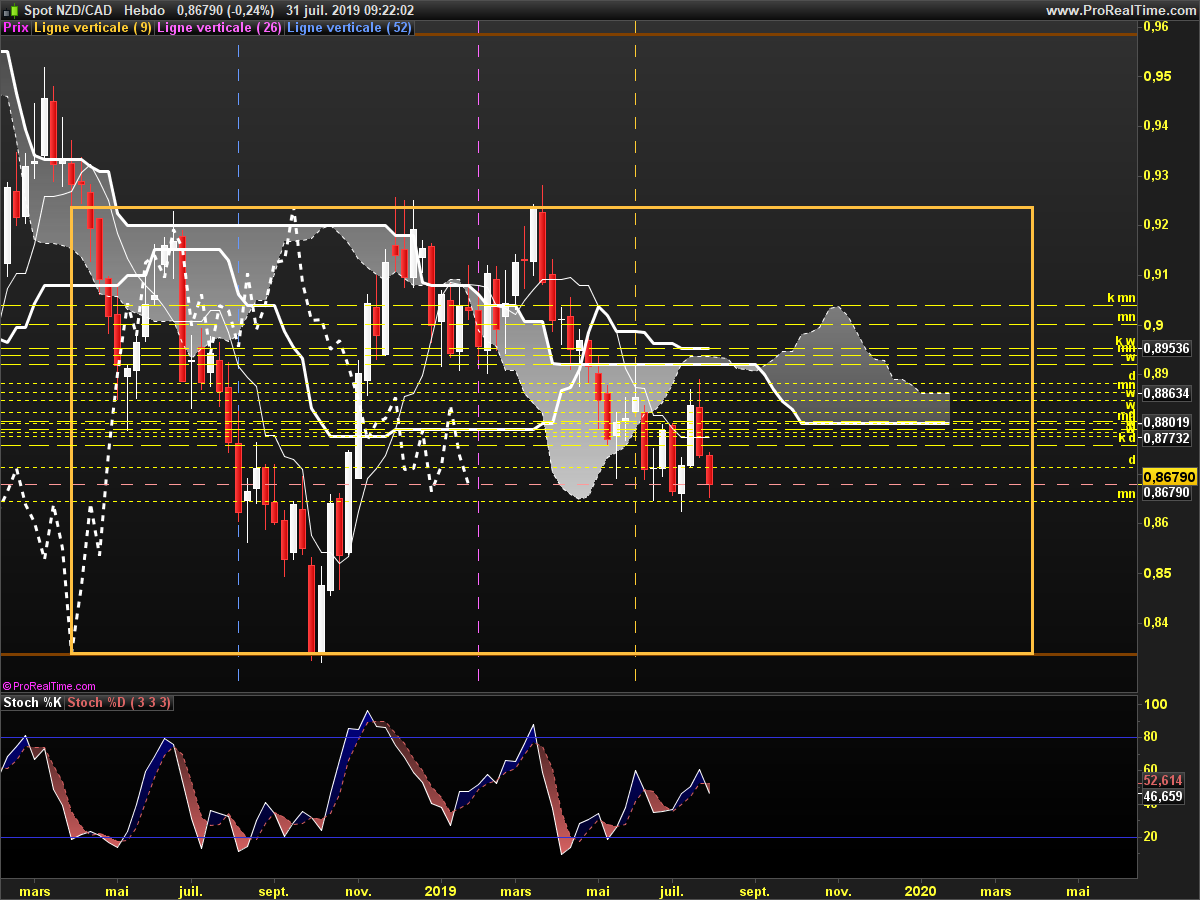Click the dark 0,86790 level tag
Viewport: 1200px width, 900px height.
1166,493
